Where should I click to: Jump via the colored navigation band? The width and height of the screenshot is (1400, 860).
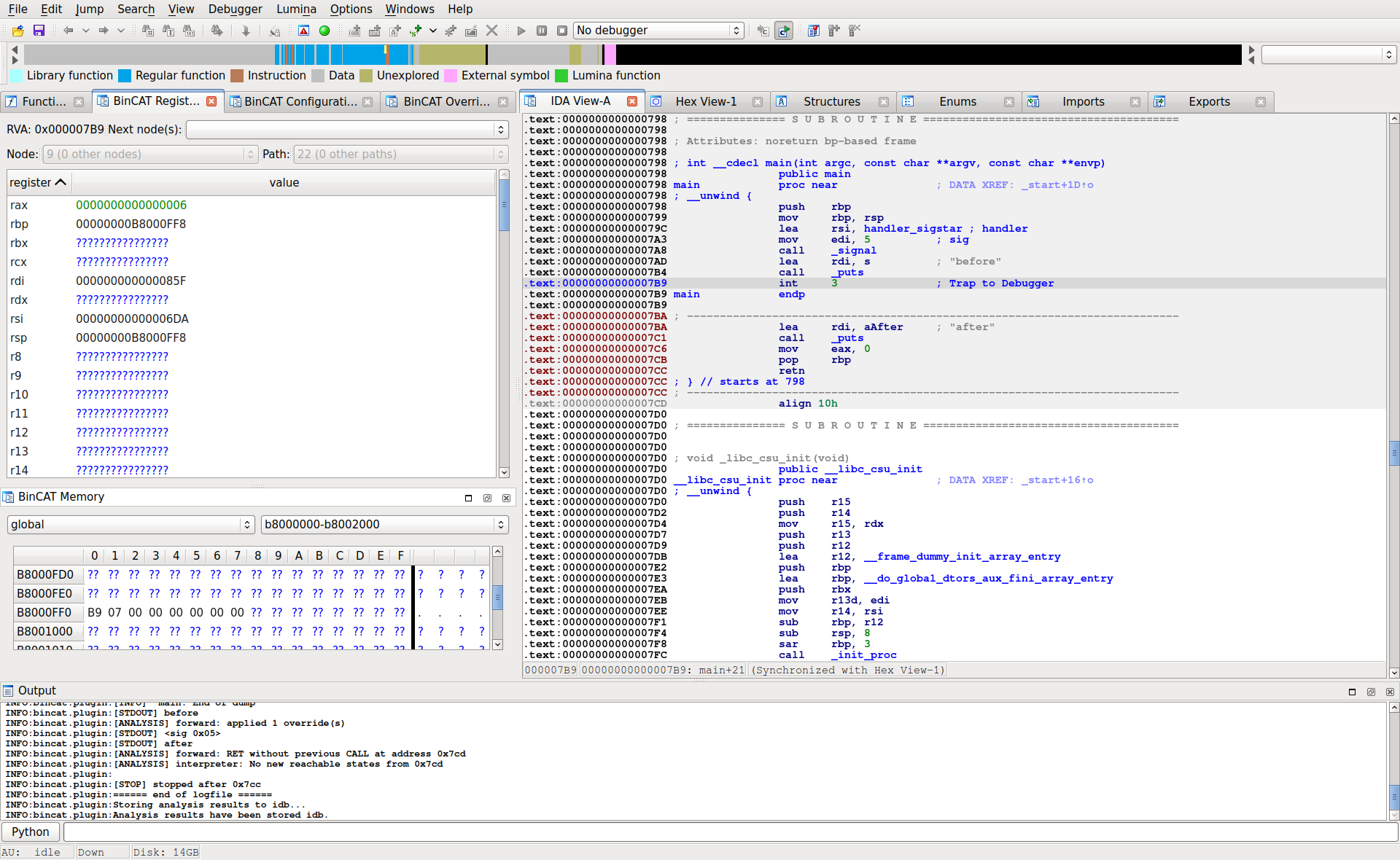click(437, 54)
